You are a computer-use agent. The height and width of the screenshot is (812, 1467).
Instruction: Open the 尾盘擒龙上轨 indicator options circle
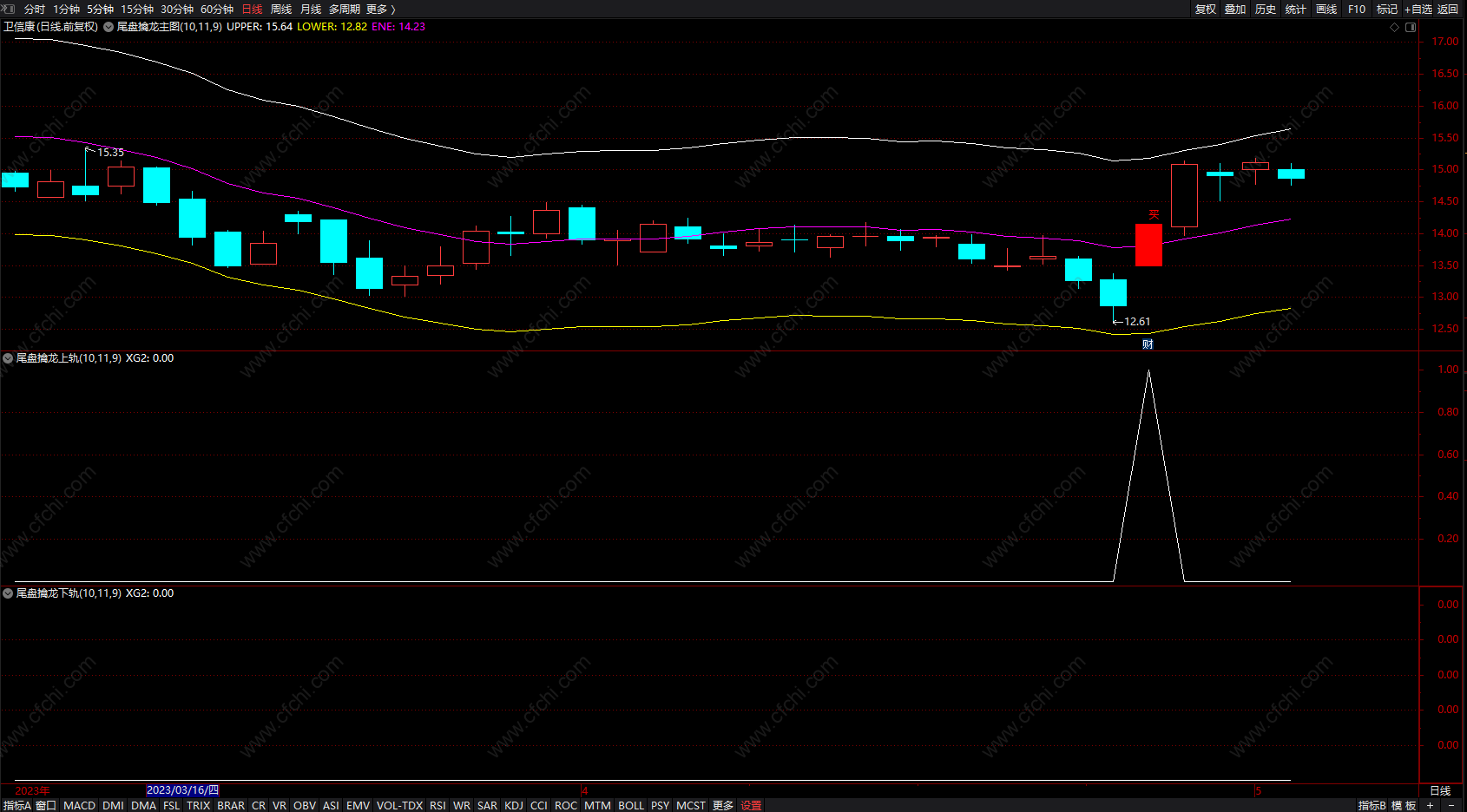pos(8,358)
